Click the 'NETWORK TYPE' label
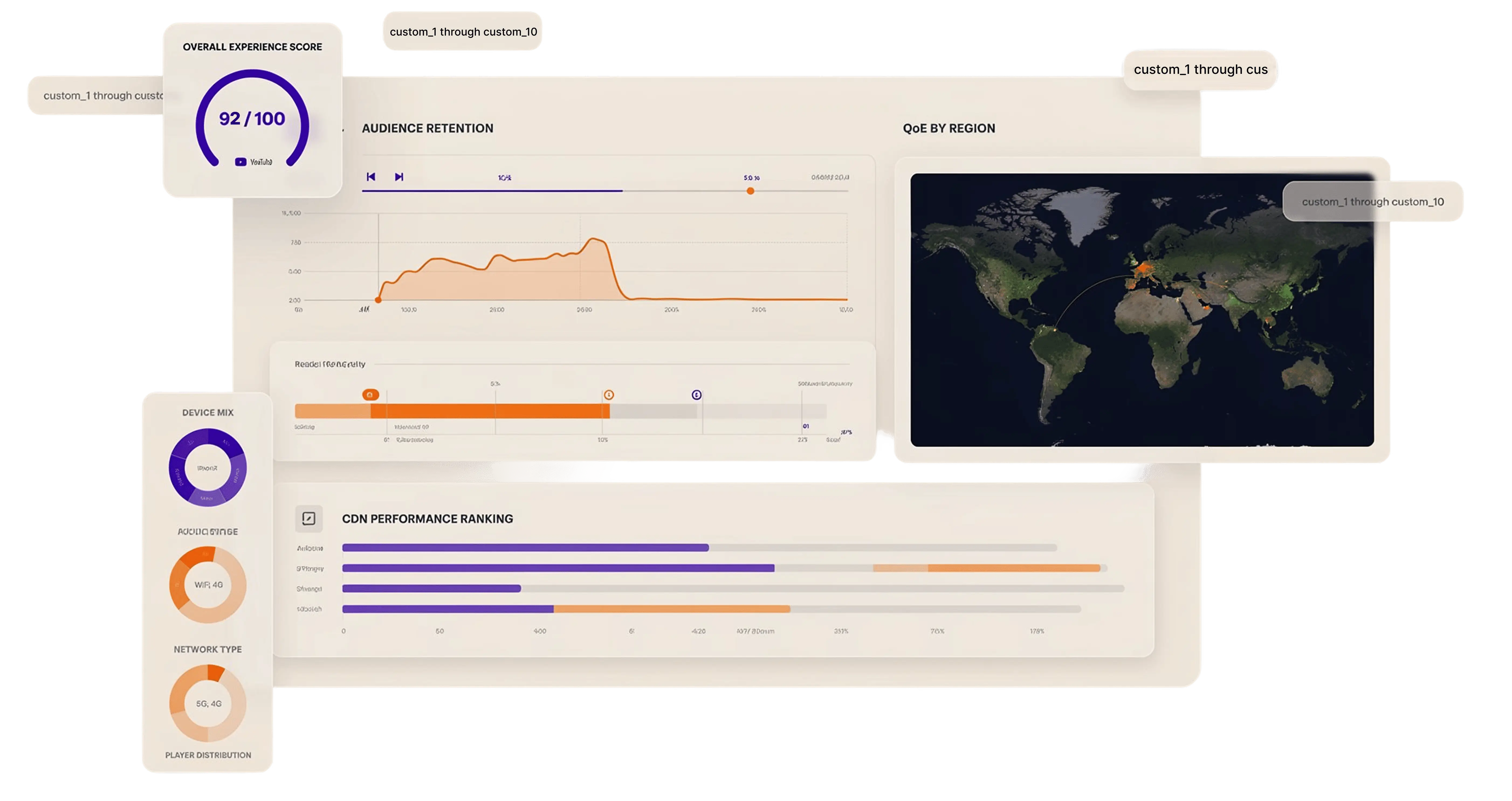Screen dimensions: 1512x801 click(x=208, y=649)
